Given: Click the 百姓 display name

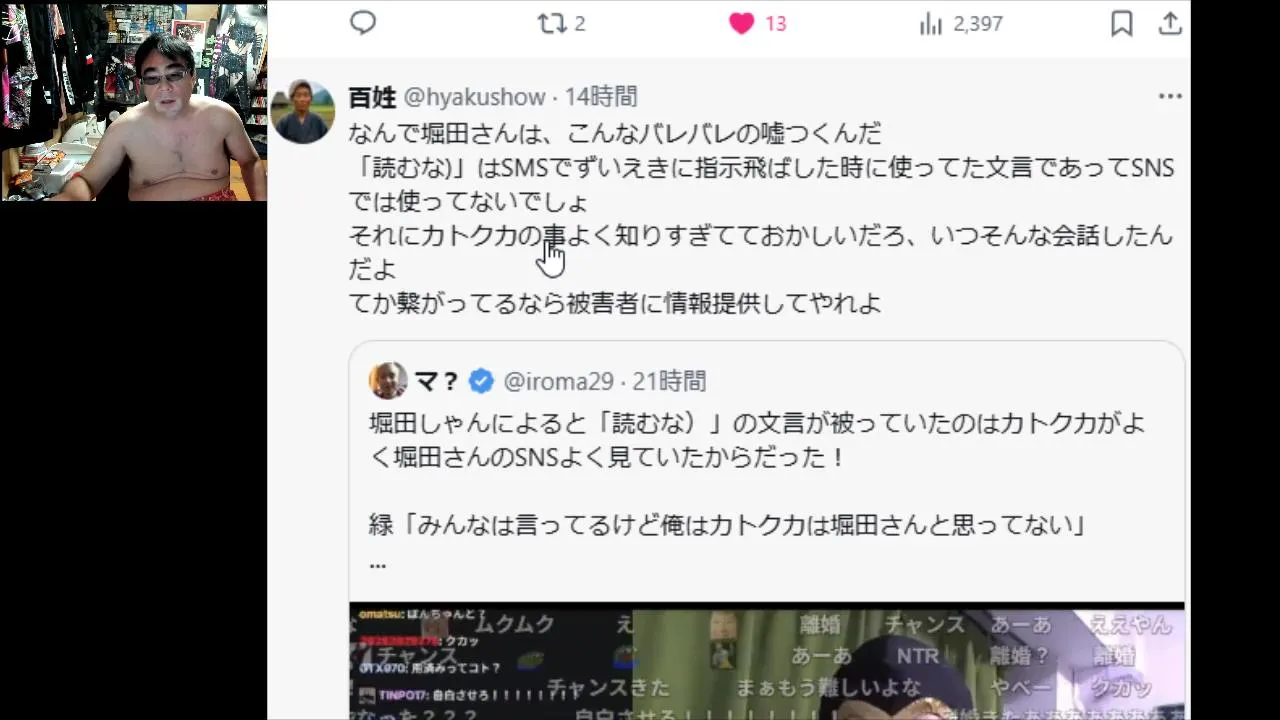Looking at the screenshot, I should click(x=372, y=97).
